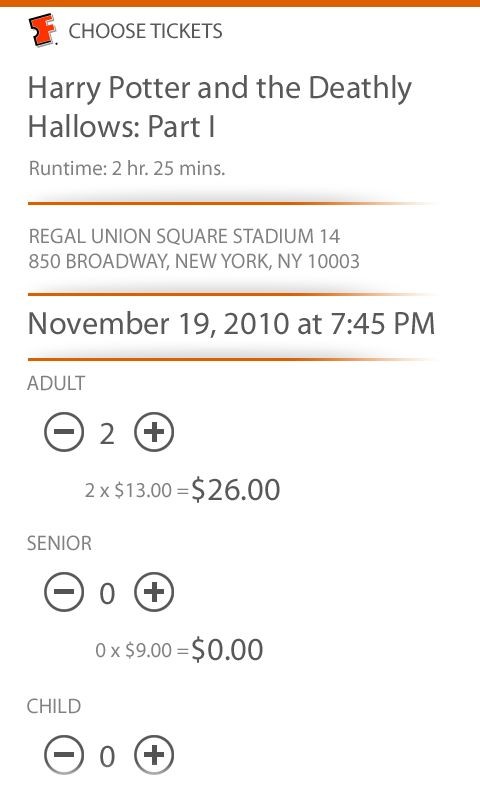This screenshot has width=480, height=800.
Task: Select the Child quantity value
Action: point(107,757)
